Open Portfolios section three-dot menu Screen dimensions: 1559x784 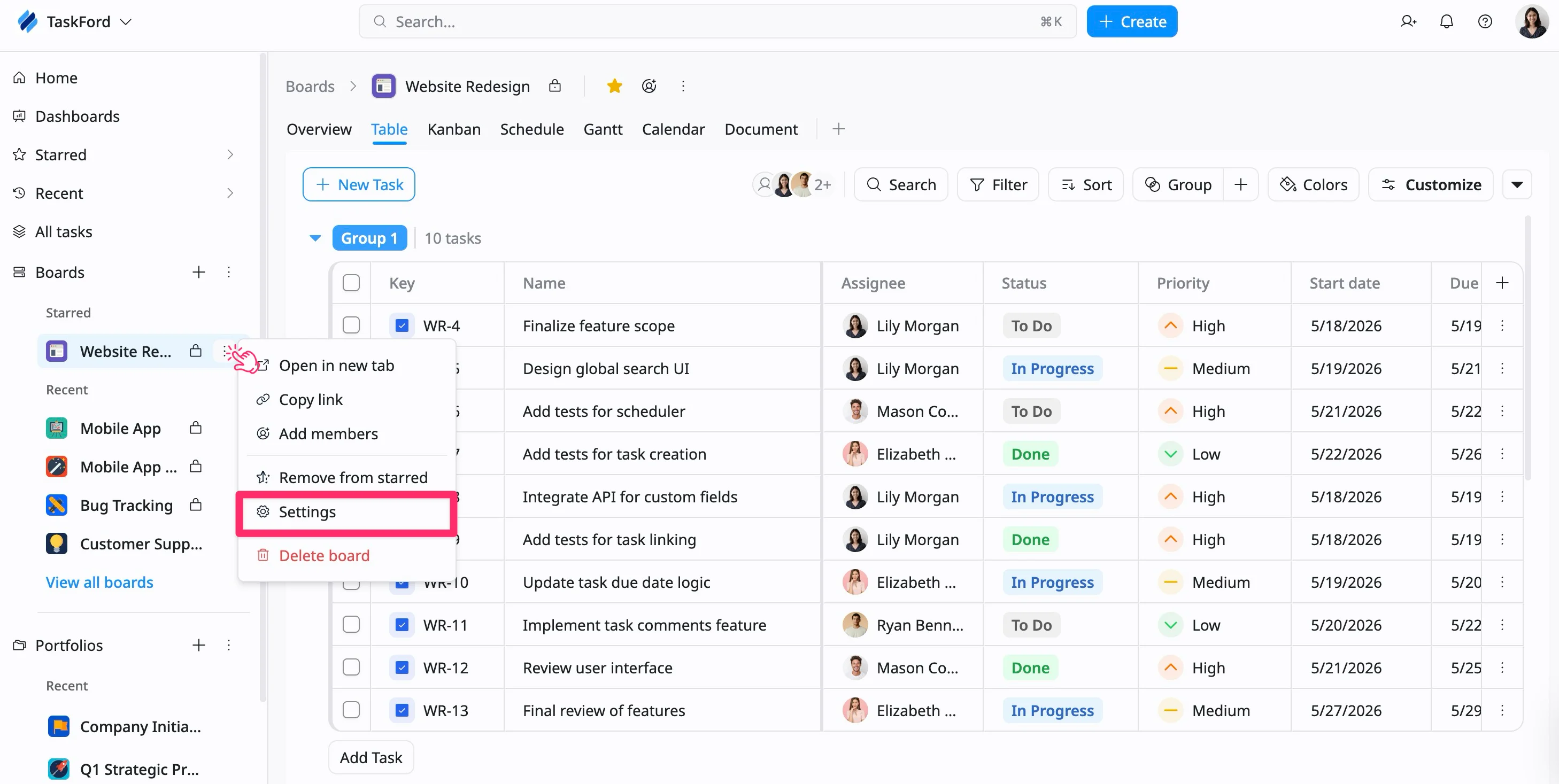click(x=229, y=645)
